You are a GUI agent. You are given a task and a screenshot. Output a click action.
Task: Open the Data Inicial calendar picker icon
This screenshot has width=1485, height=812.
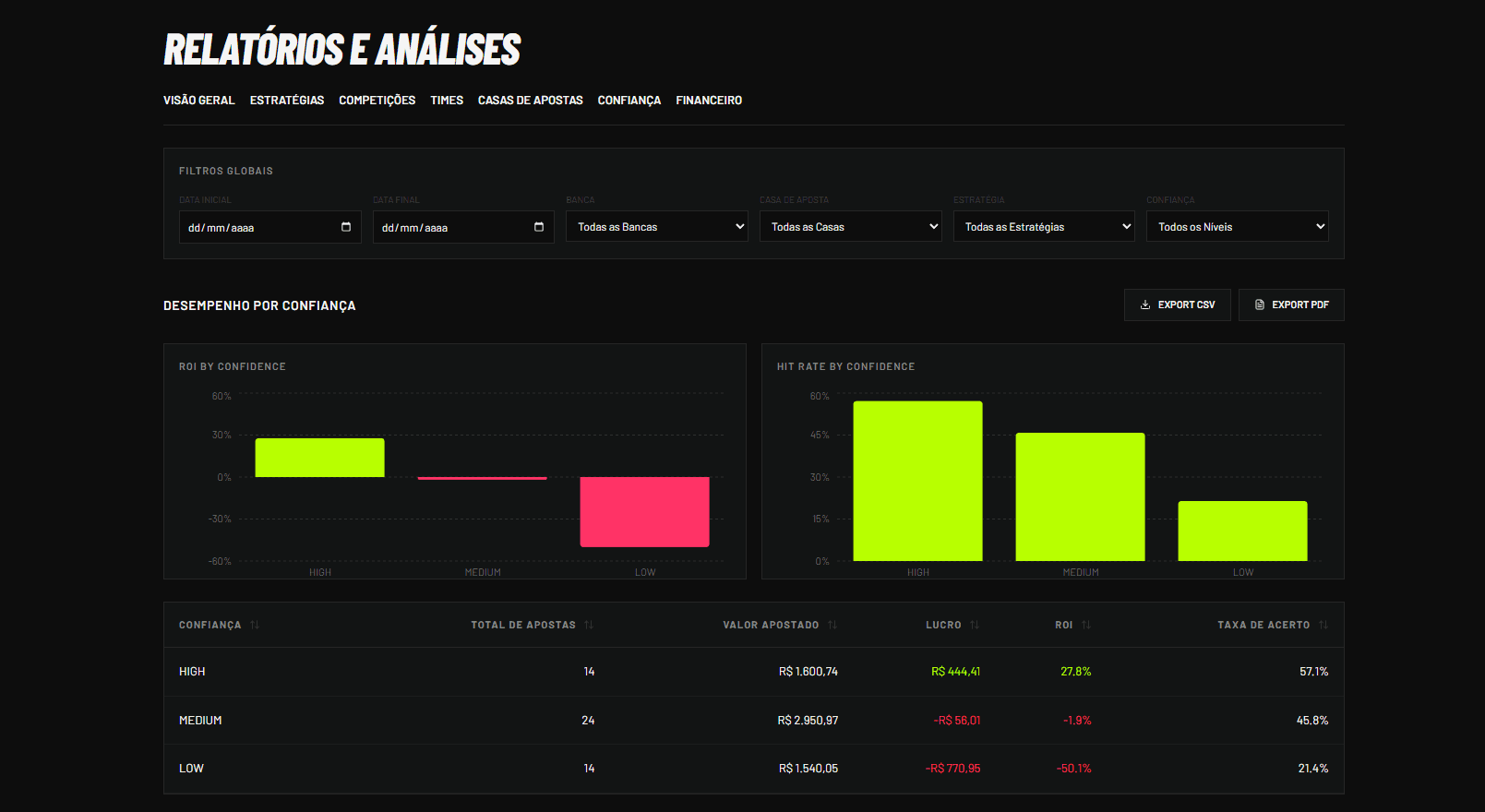346,227
